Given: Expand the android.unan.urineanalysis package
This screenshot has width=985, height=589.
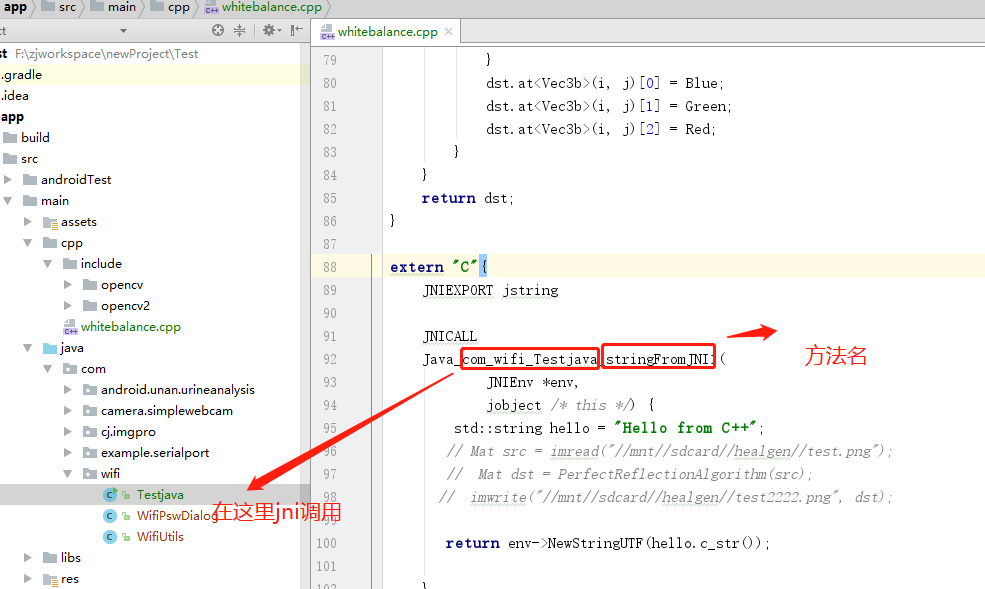Looking at the screenshot, I should pos(68,390).
